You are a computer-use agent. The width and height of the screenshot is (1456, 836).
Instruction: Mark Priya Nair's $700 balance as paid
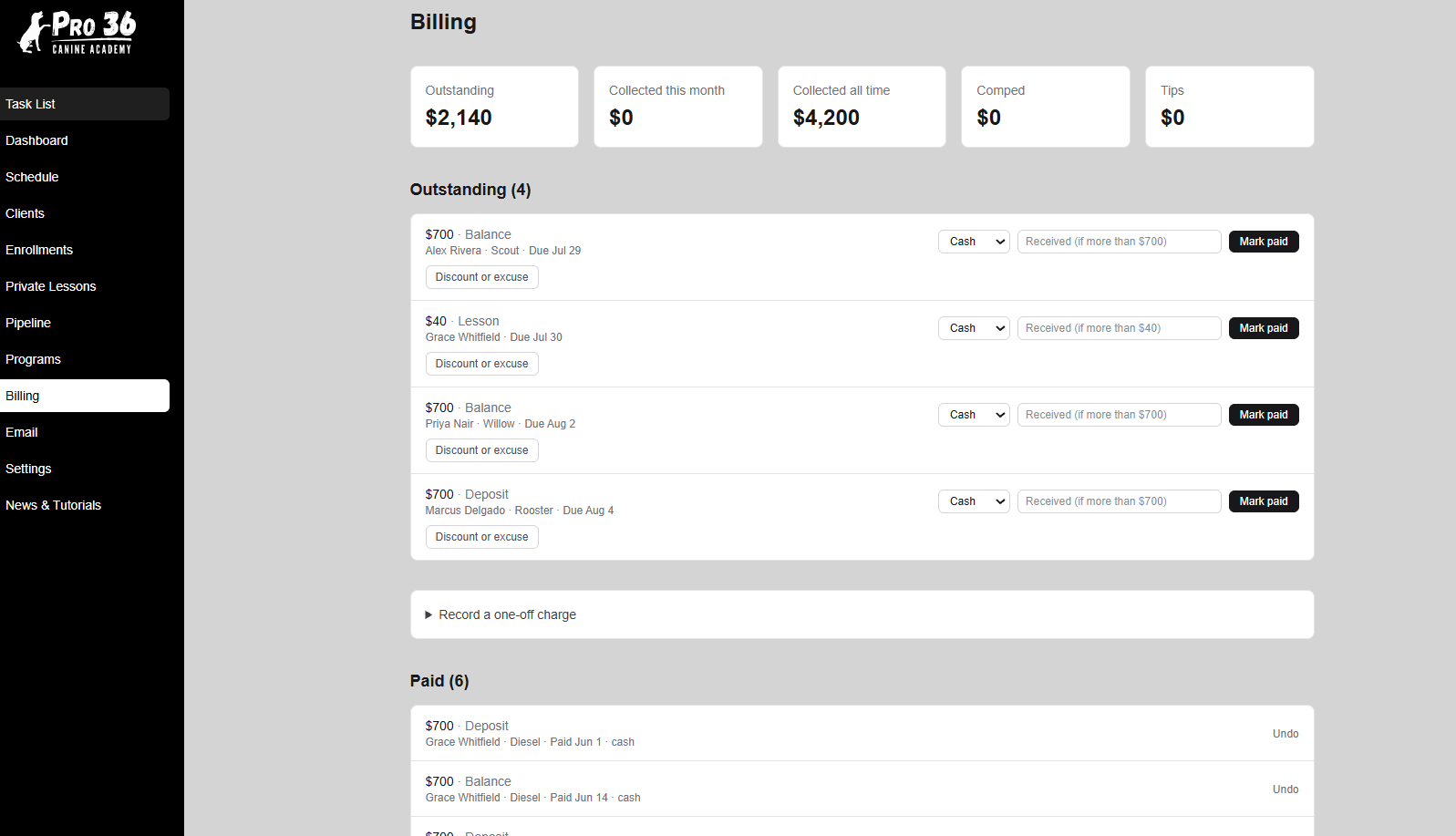tap(1264, 415)
